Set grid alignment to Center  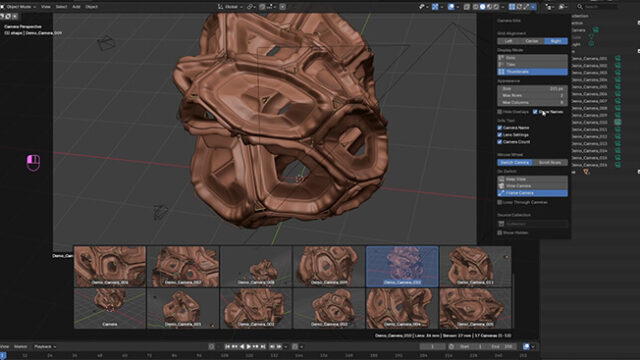point(532,41)
